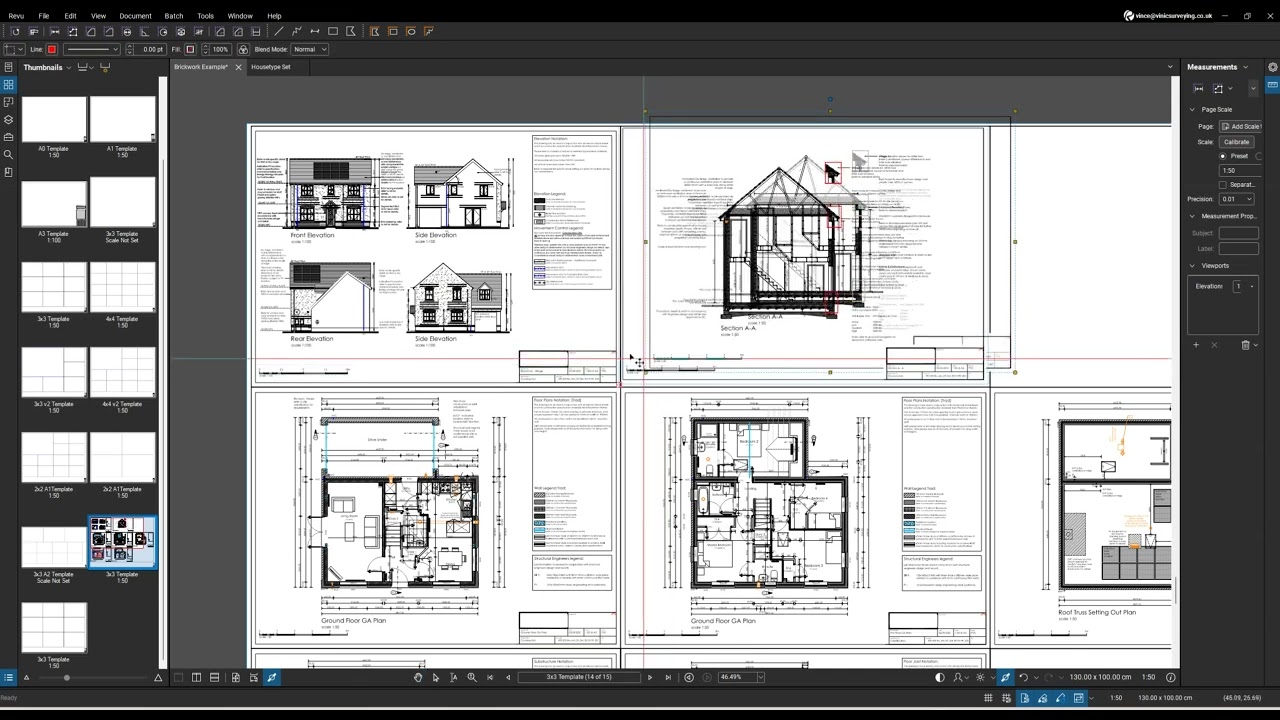
Task: Go to previous view
Action: [689, 677]
